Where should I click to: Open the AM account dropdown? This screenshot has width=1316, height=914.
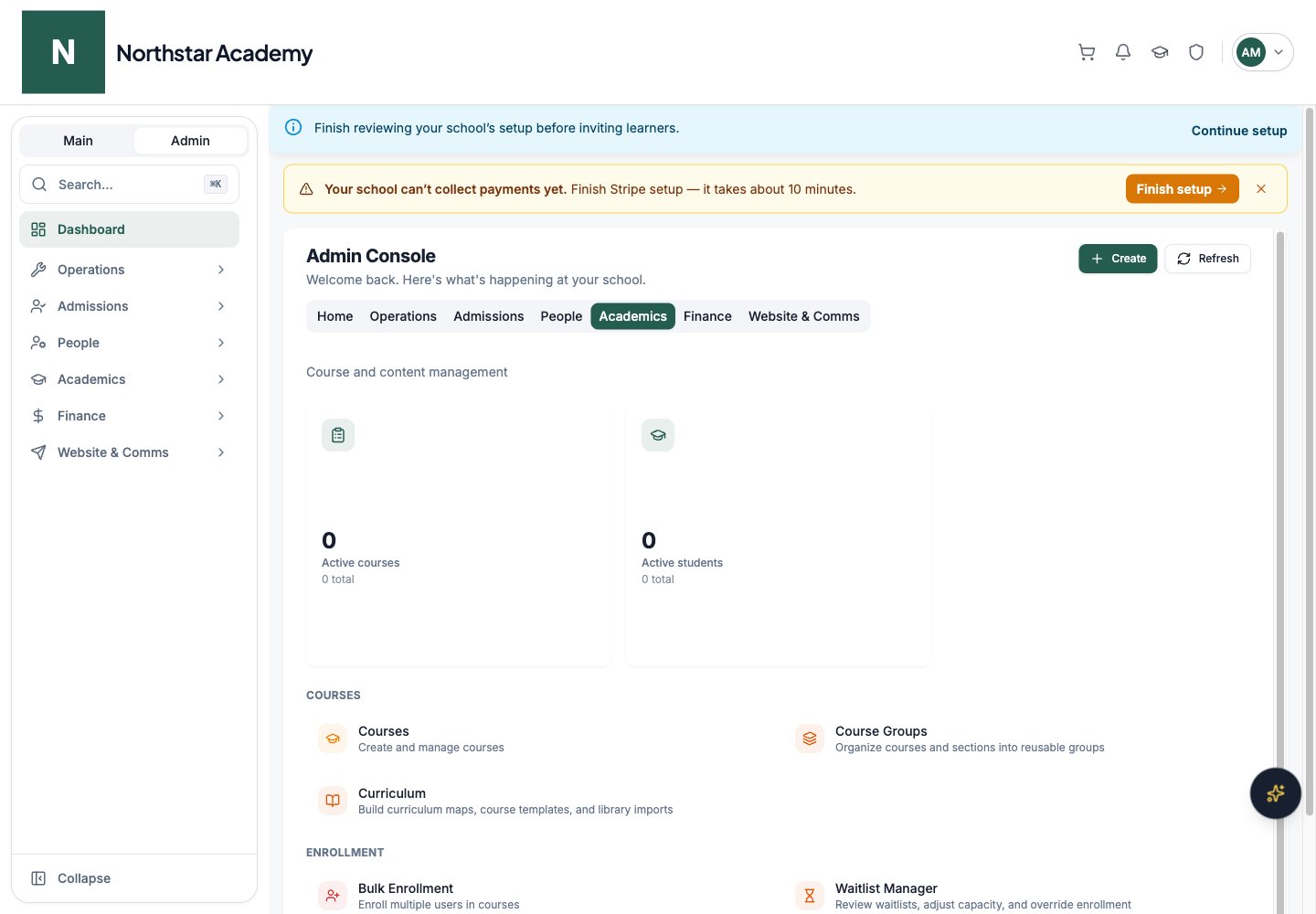coord(1263,52)
